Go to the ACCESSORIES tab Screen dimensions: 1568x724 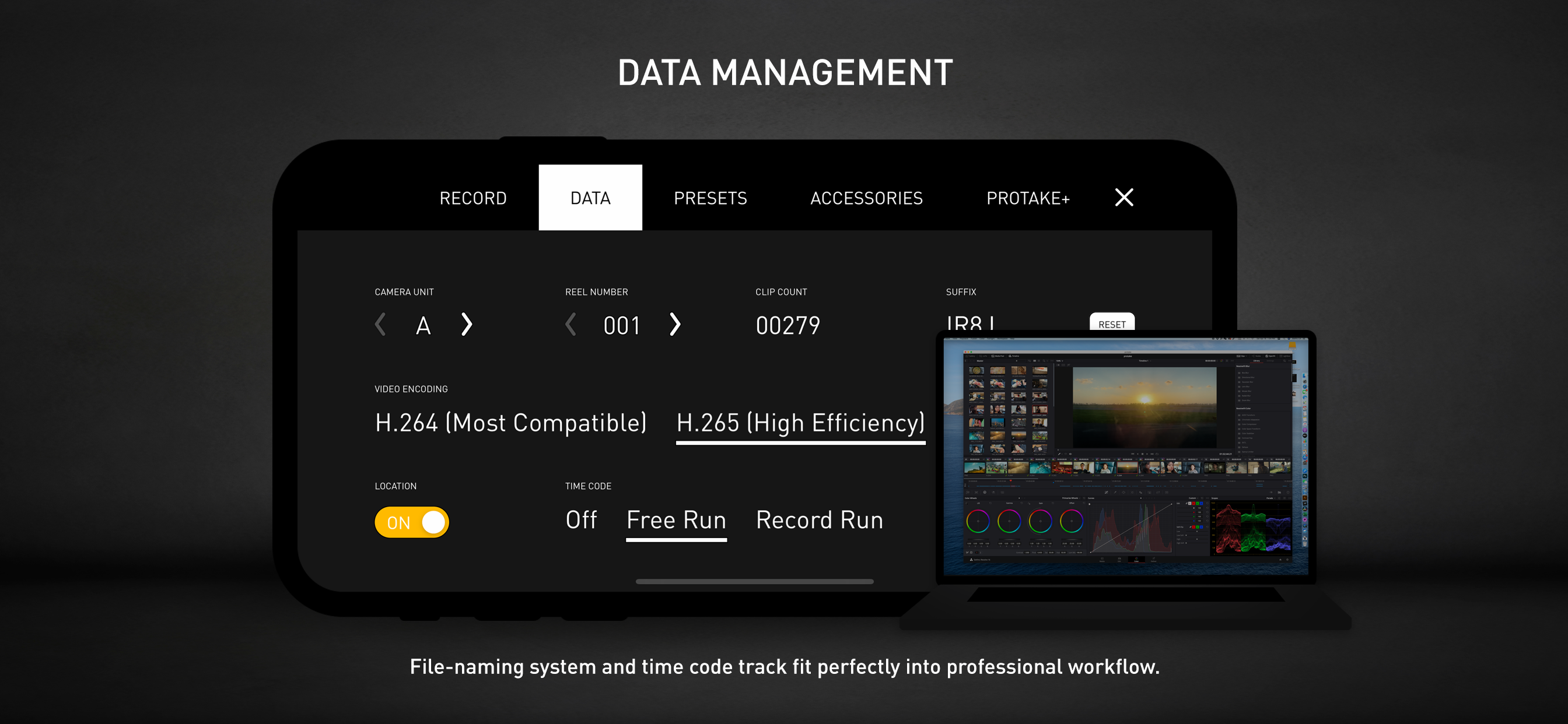pyautogui.click(x=866, y=198)
